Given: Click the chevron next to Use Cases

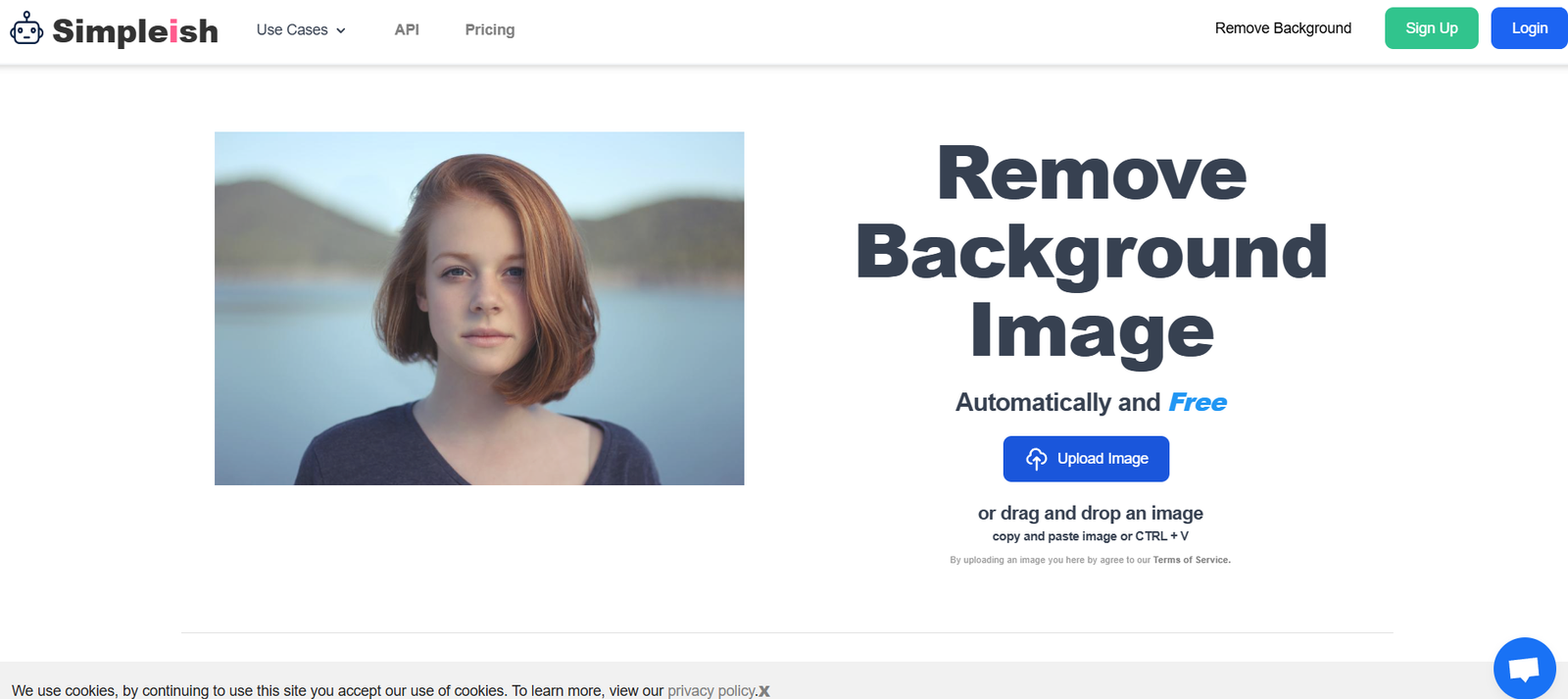Looking at the screenshot, I should tap(341, 31).
